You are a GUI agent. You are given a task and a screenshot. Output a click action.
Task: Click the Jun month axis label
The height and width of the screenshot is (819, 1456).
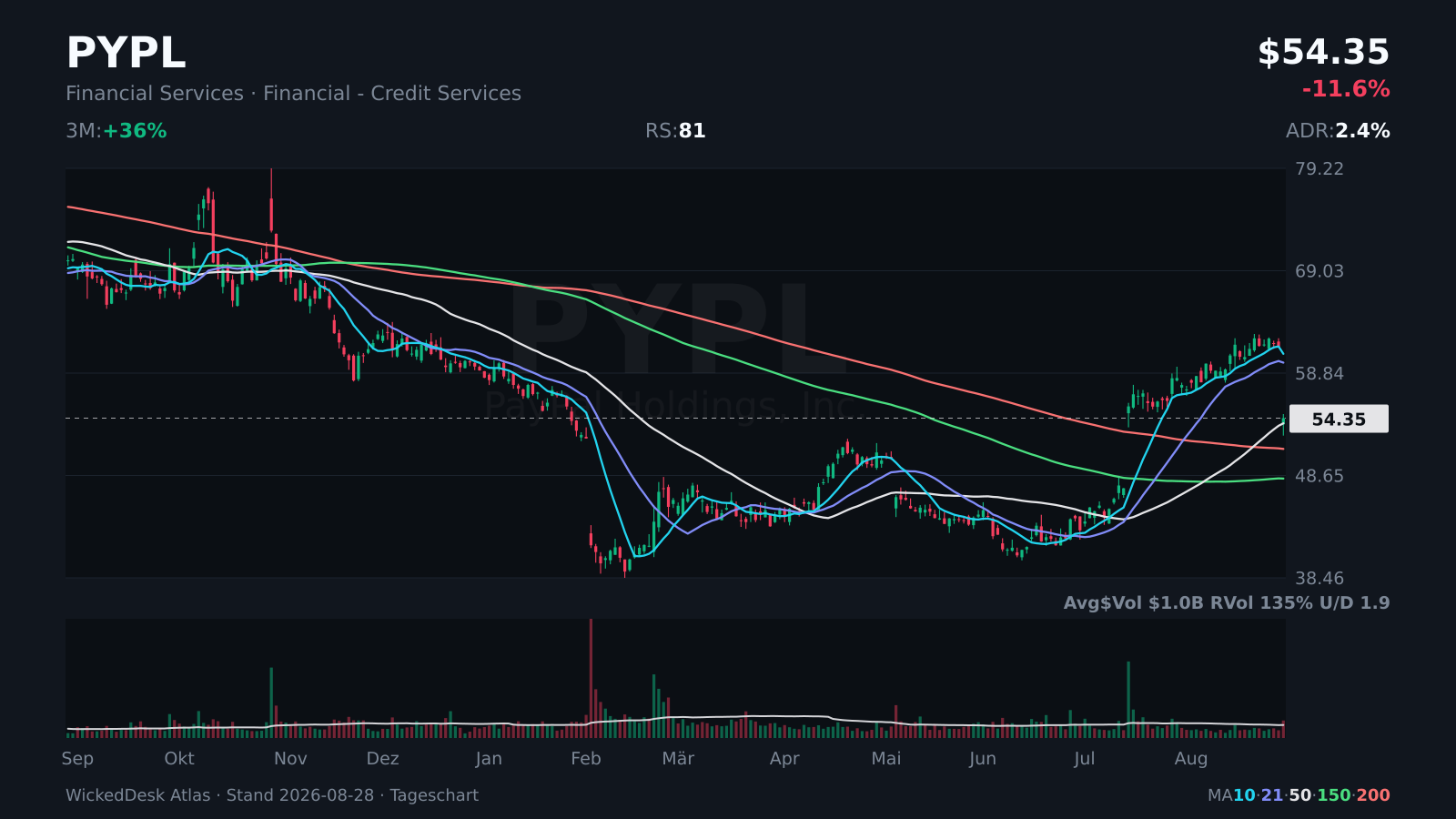tap(983, 759)
